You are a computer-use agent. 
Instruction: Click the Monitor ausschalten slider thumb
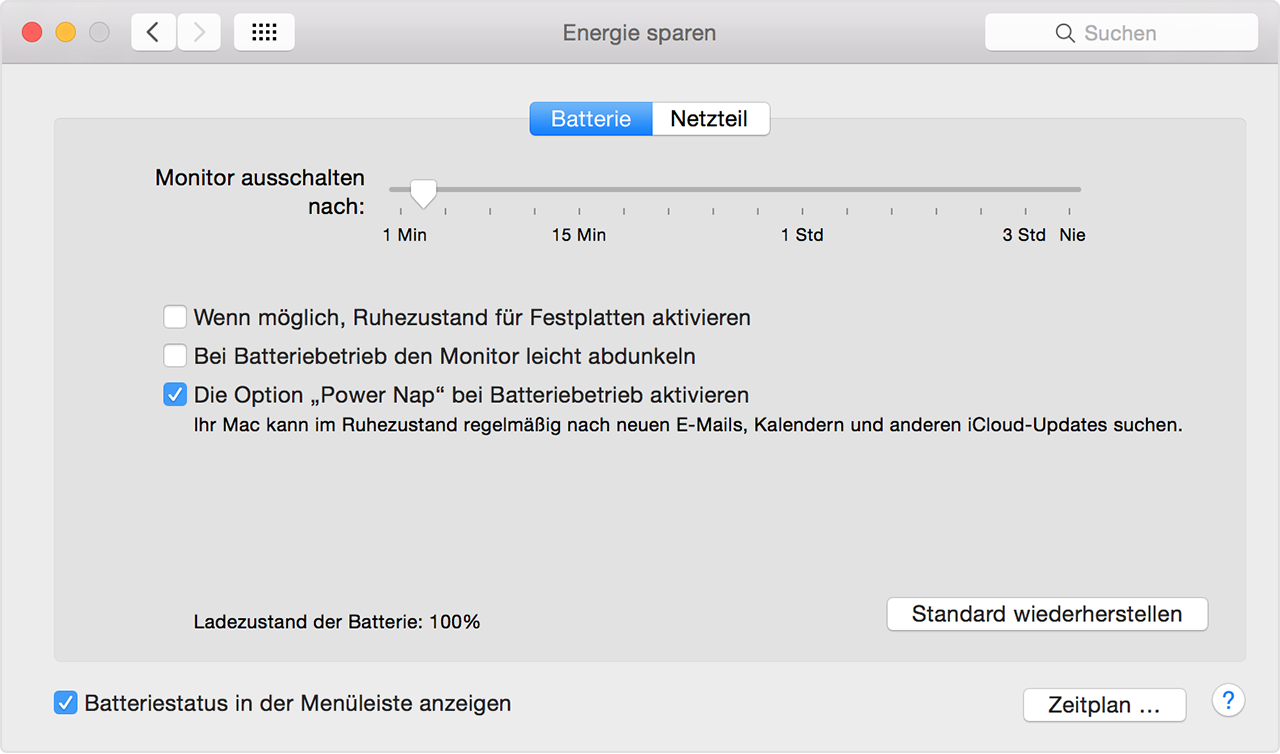pos(423,192)
